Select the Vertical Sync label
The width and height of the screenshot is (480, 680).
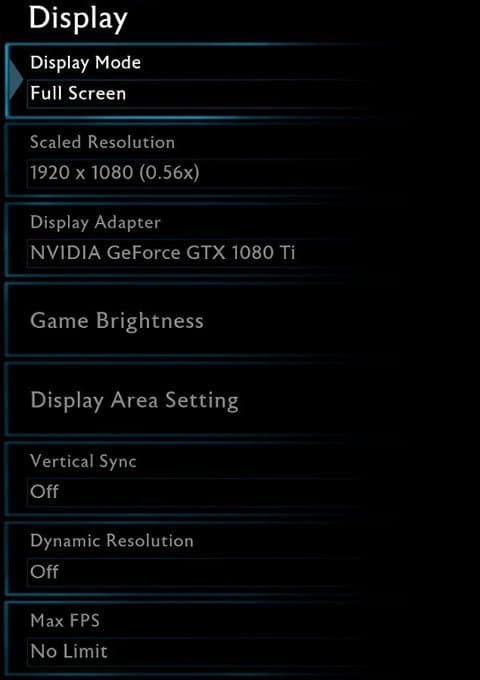83,461
